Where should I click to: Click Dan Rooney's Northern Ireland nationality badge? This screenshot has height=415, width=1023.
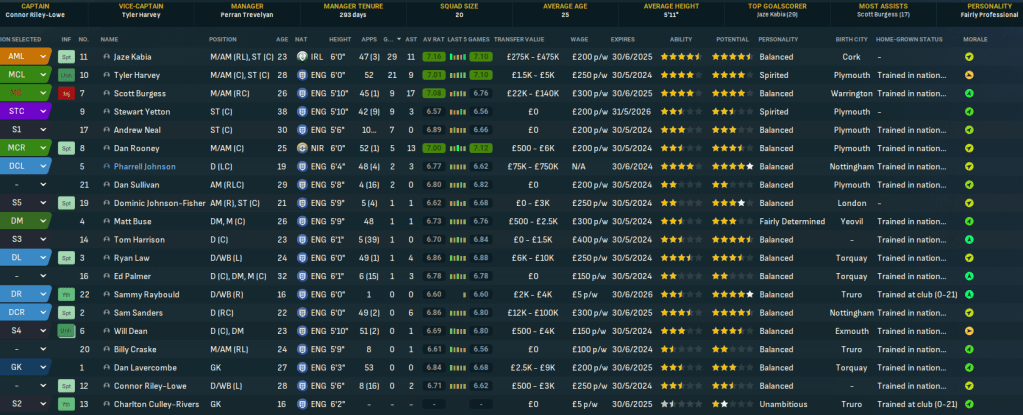(301, 148)
